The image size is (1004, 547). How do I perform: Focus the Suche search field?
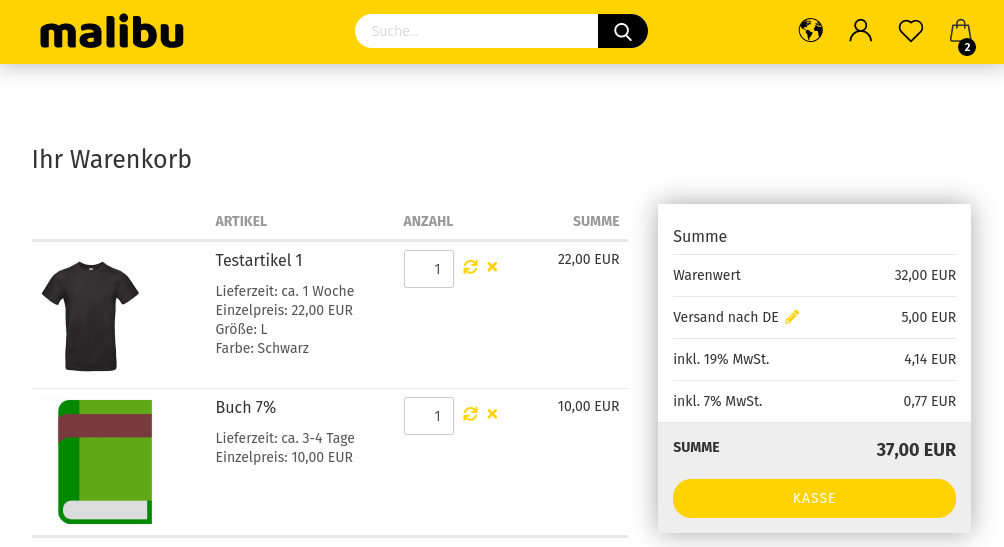(x=477, y=31)
